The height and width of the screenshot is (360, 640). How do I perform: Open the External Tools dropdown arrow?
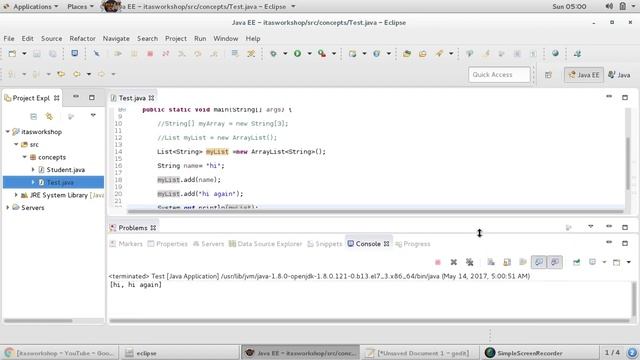click(x=334, y=53)
